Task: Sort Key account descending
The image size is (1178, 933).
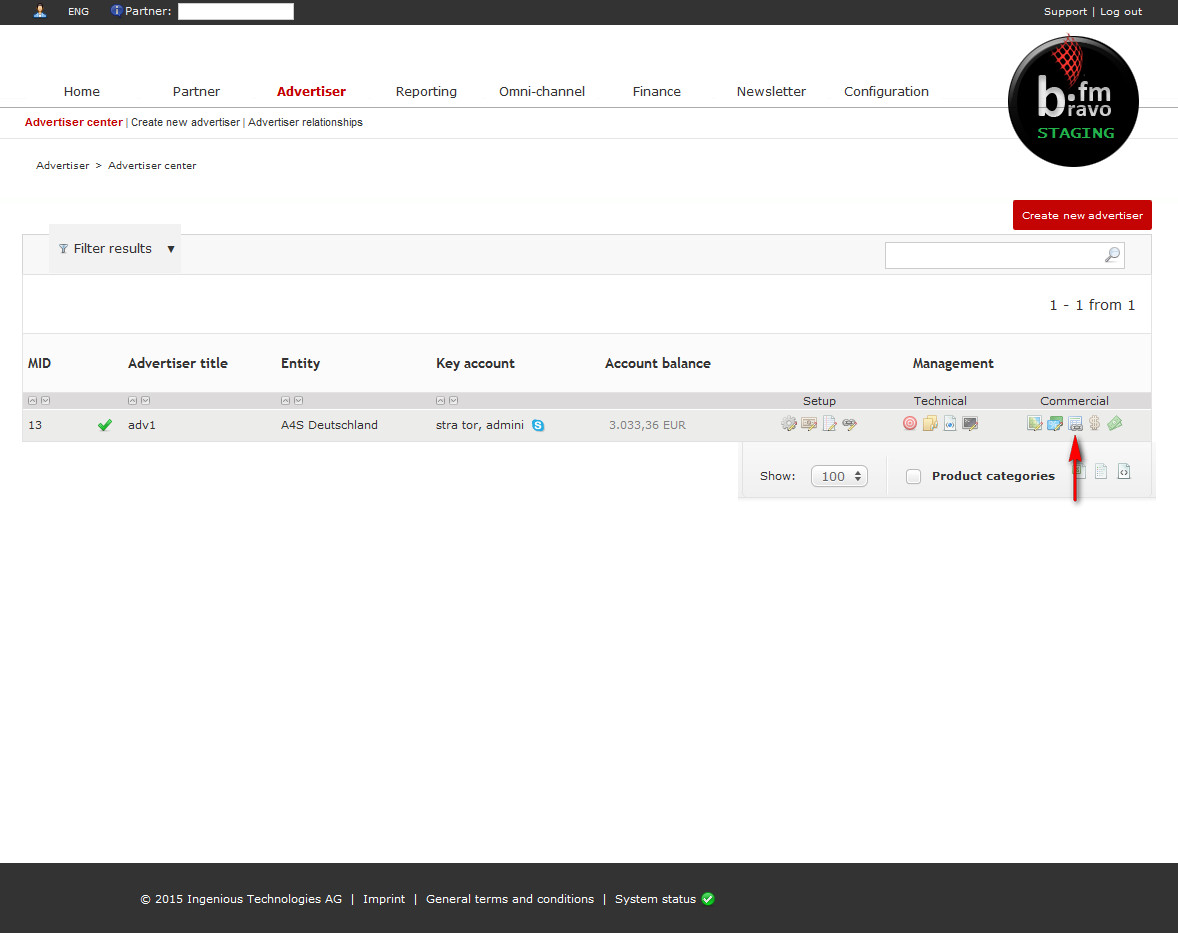Action: [x=454, y=400]
